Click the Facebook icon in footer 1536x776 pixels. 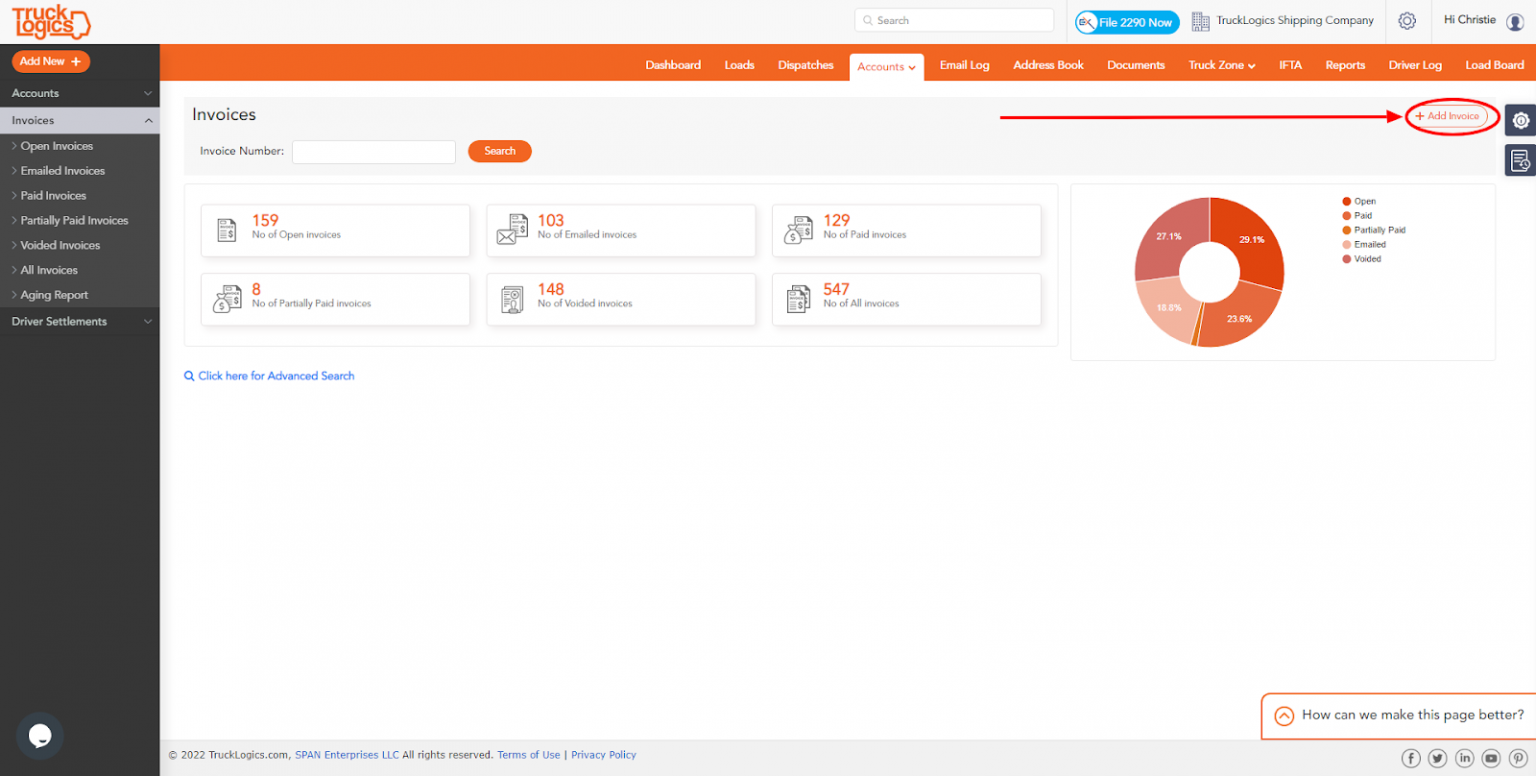click(x=1411, y=758)
